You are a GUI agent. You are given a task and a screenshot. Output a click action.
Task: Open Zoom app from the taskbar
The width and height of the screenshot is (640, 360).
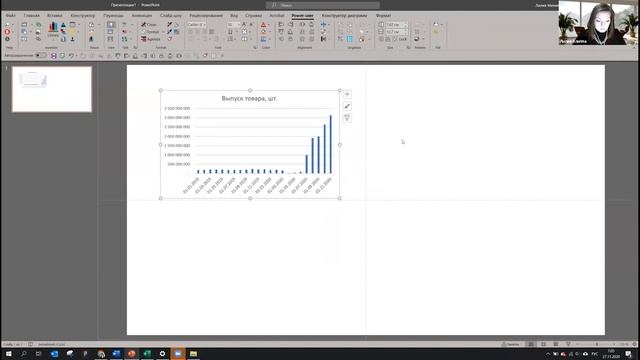tap(178, 354)
